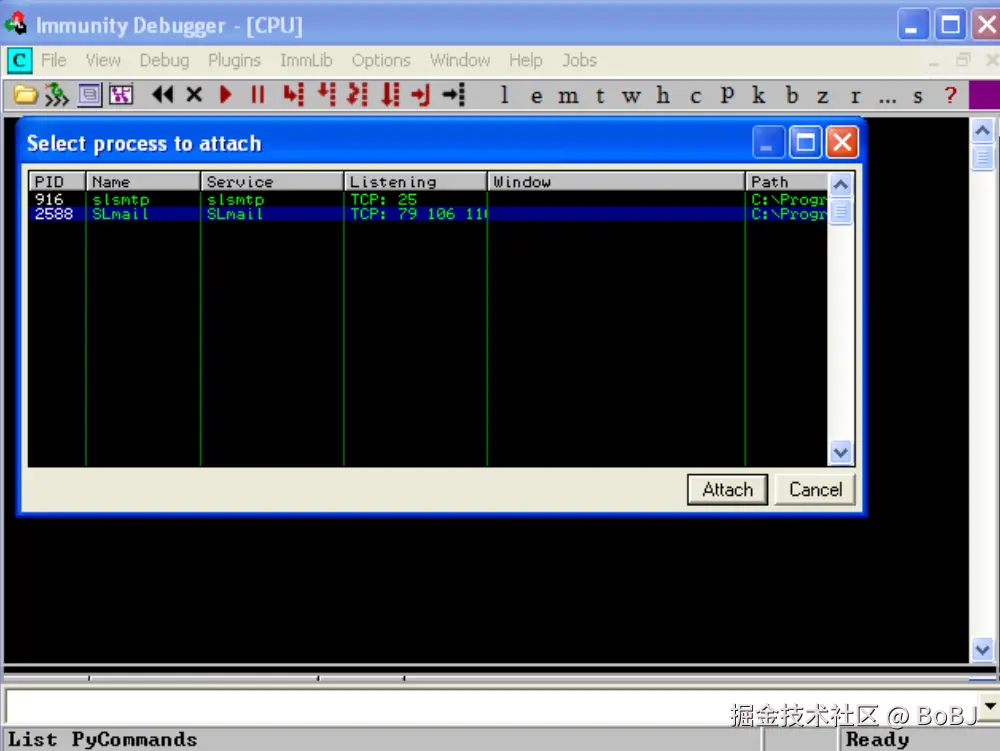Click the Attach button
Image resolution: width=1000 pixels, height=751 pixels.
coord(727,490)
